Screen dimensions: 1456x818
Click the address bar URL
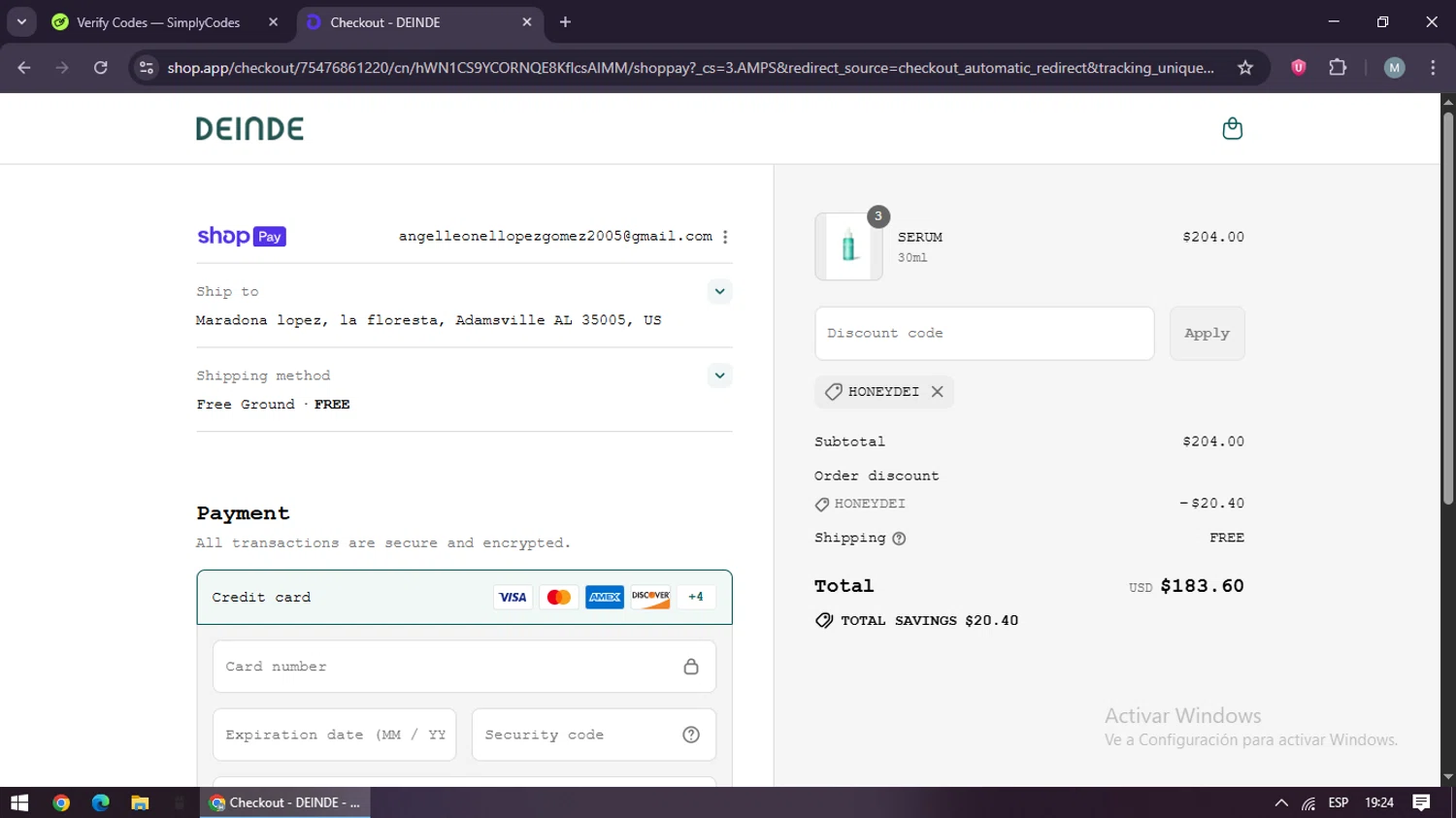pyautogui.click(x=690, y=68)
